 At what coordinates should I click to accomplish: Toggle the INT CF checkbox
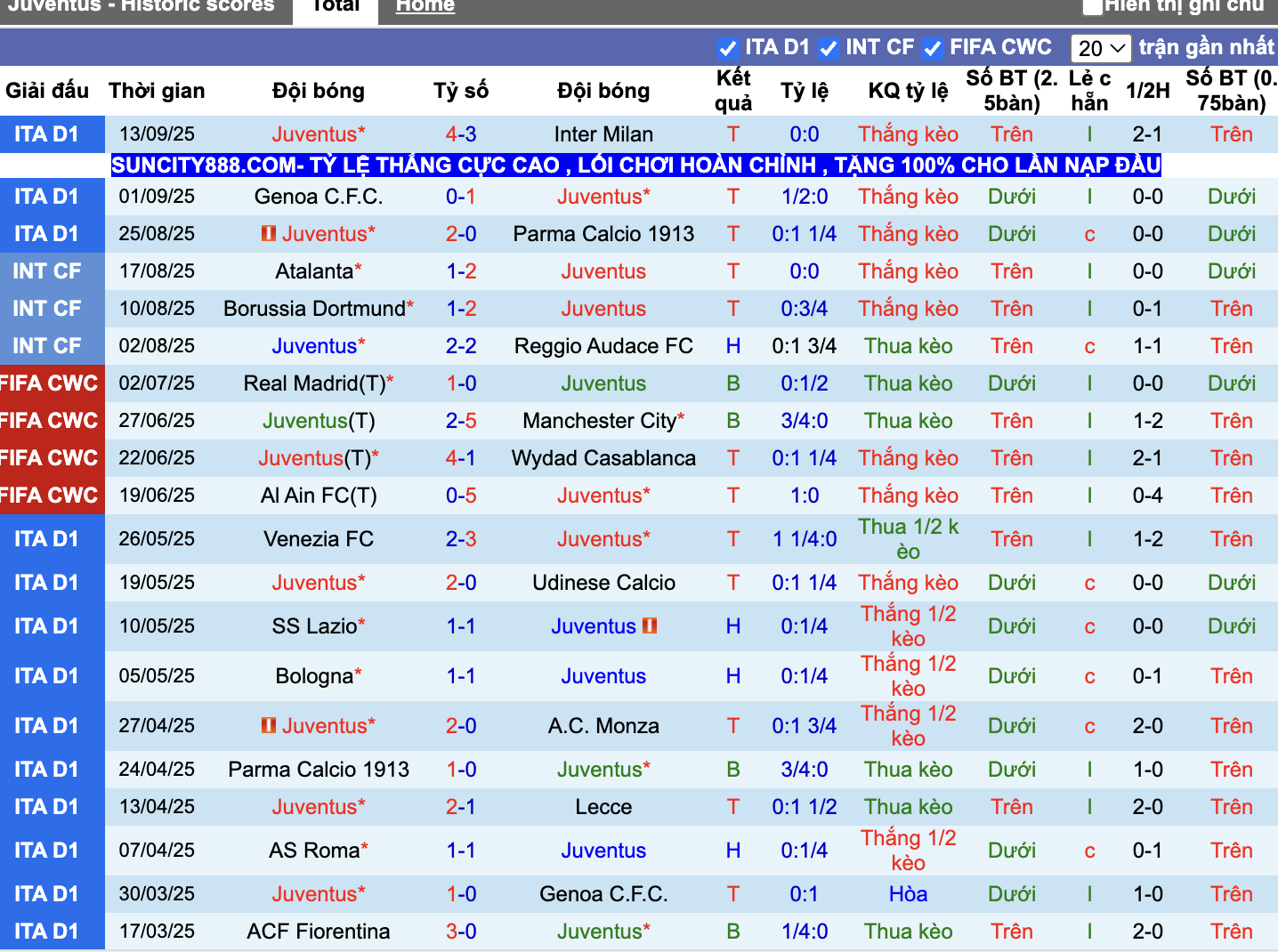[828, 48]
